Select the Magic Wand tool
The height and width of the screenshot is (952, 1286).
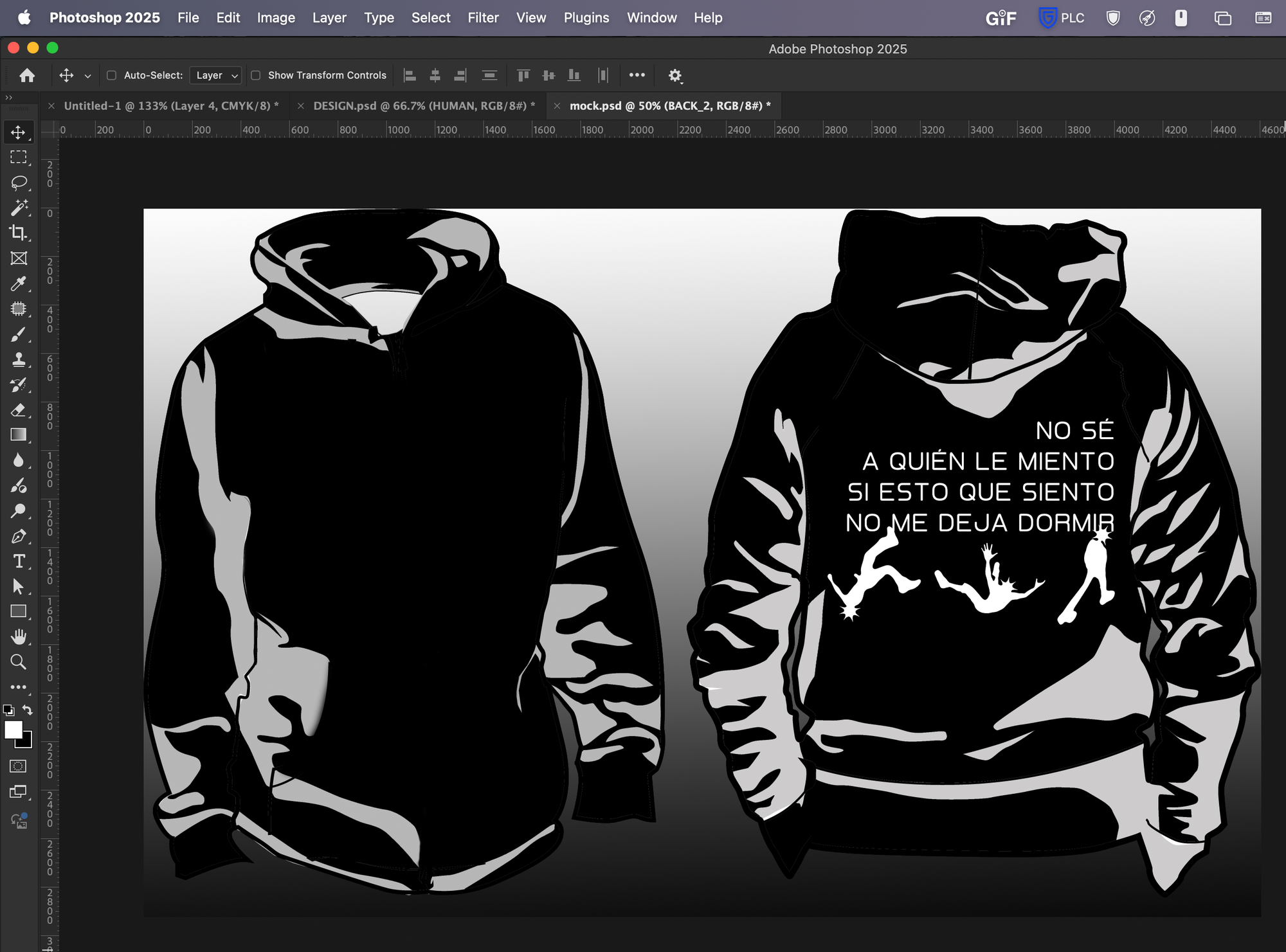click(19, 208)
